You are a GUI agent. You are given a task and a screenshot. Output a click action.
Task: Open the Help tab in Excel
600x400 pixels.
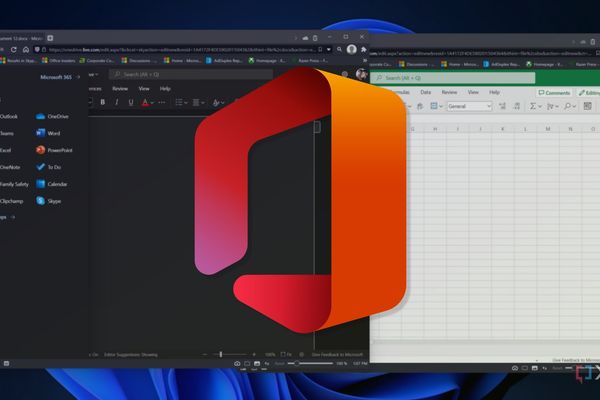(494, 92)
